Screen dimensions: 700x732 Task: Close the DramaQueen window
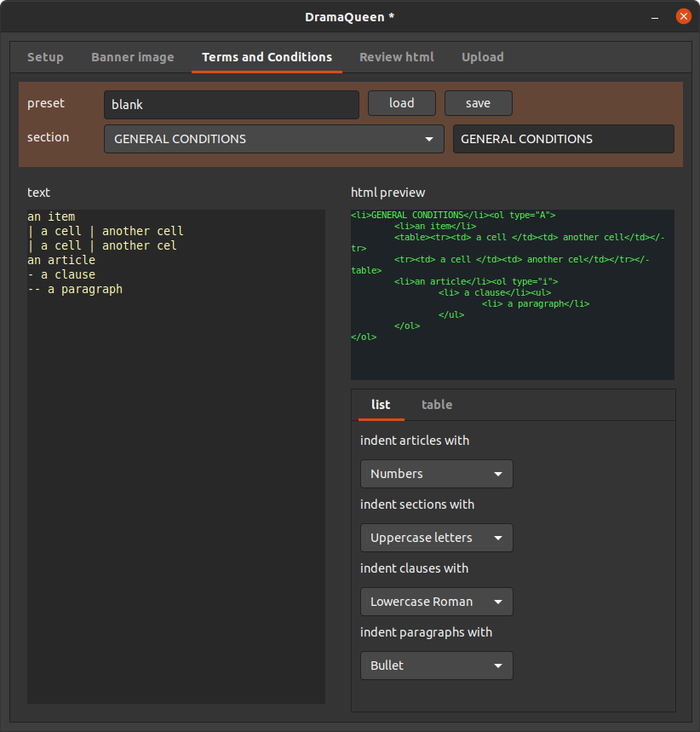[684, 17]
